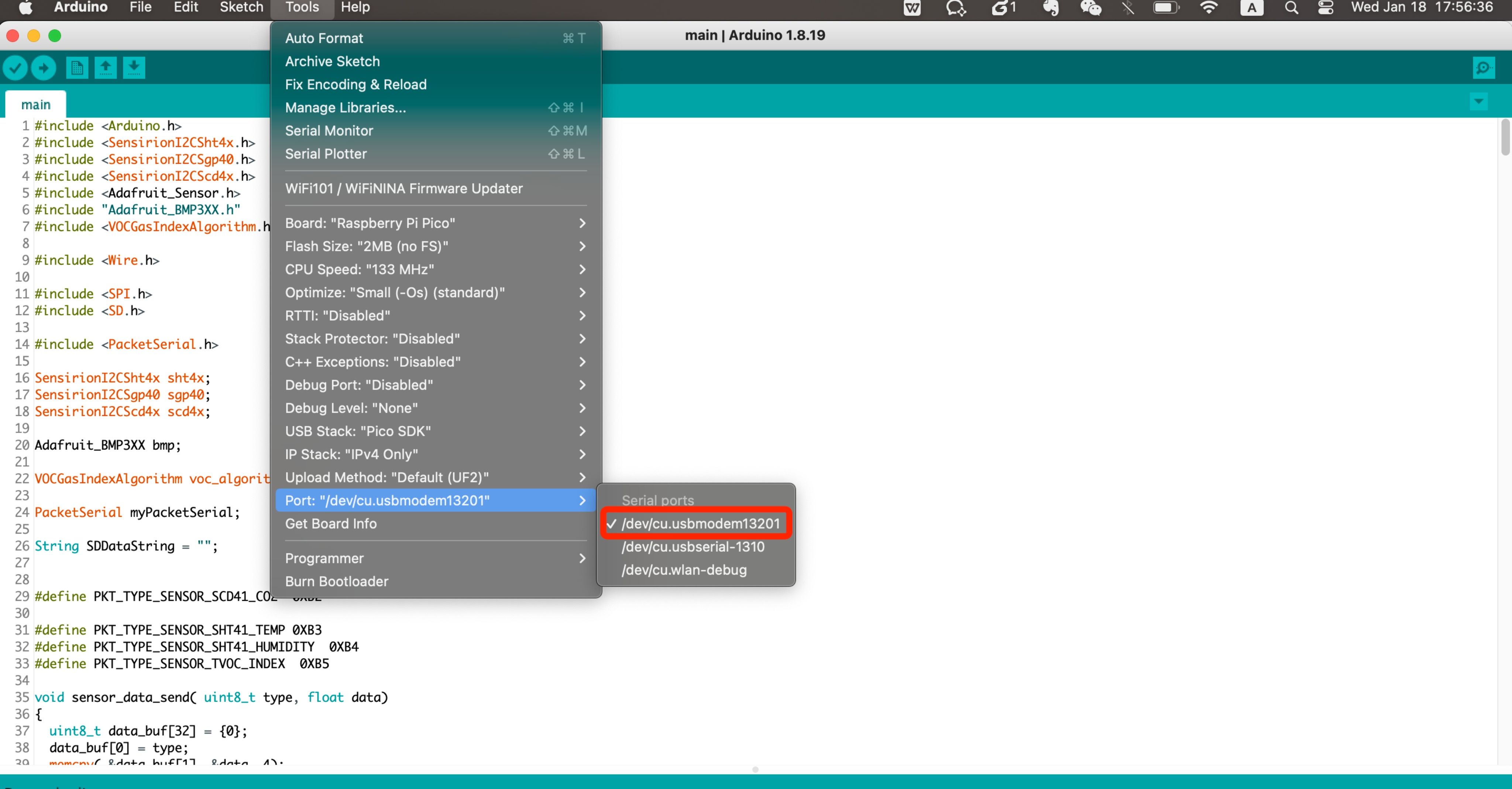
Task: Open the Arduino application menu
Action: click(80, 8)
